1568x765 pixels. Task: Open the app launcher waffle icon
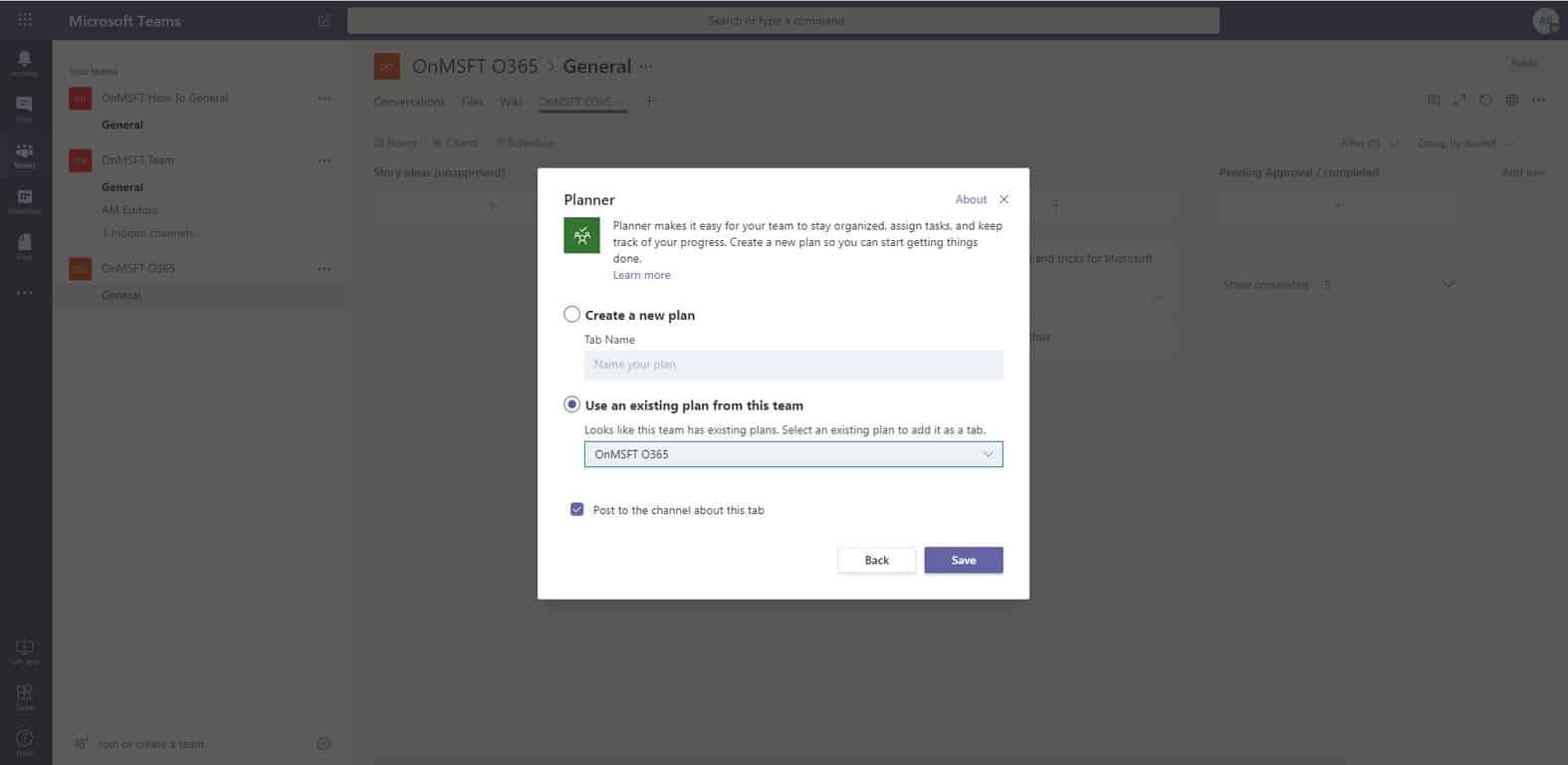pyautogui.click(x=25, y=20)
